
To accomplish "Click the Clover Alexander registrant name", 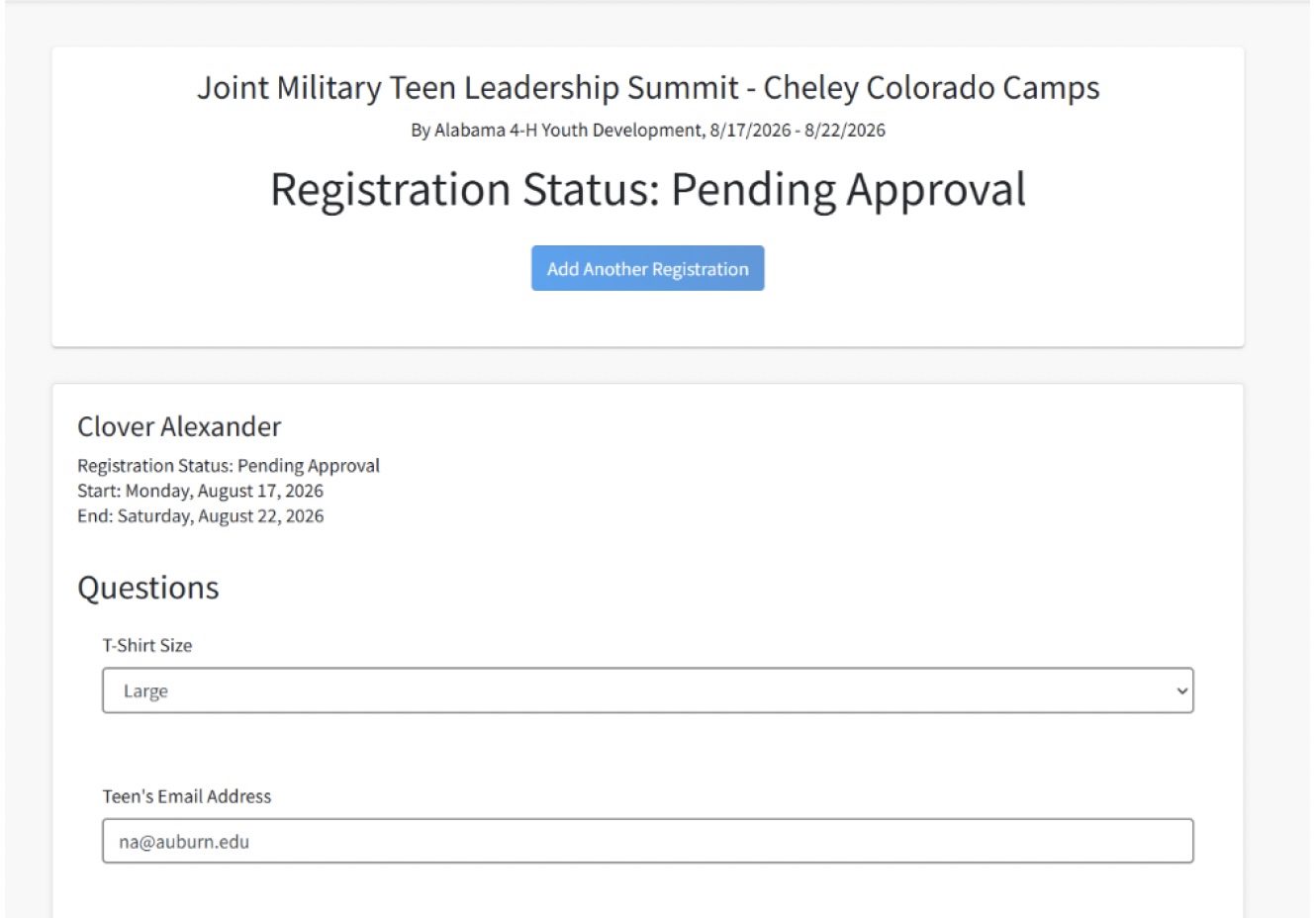I will (x=179, y=426).
